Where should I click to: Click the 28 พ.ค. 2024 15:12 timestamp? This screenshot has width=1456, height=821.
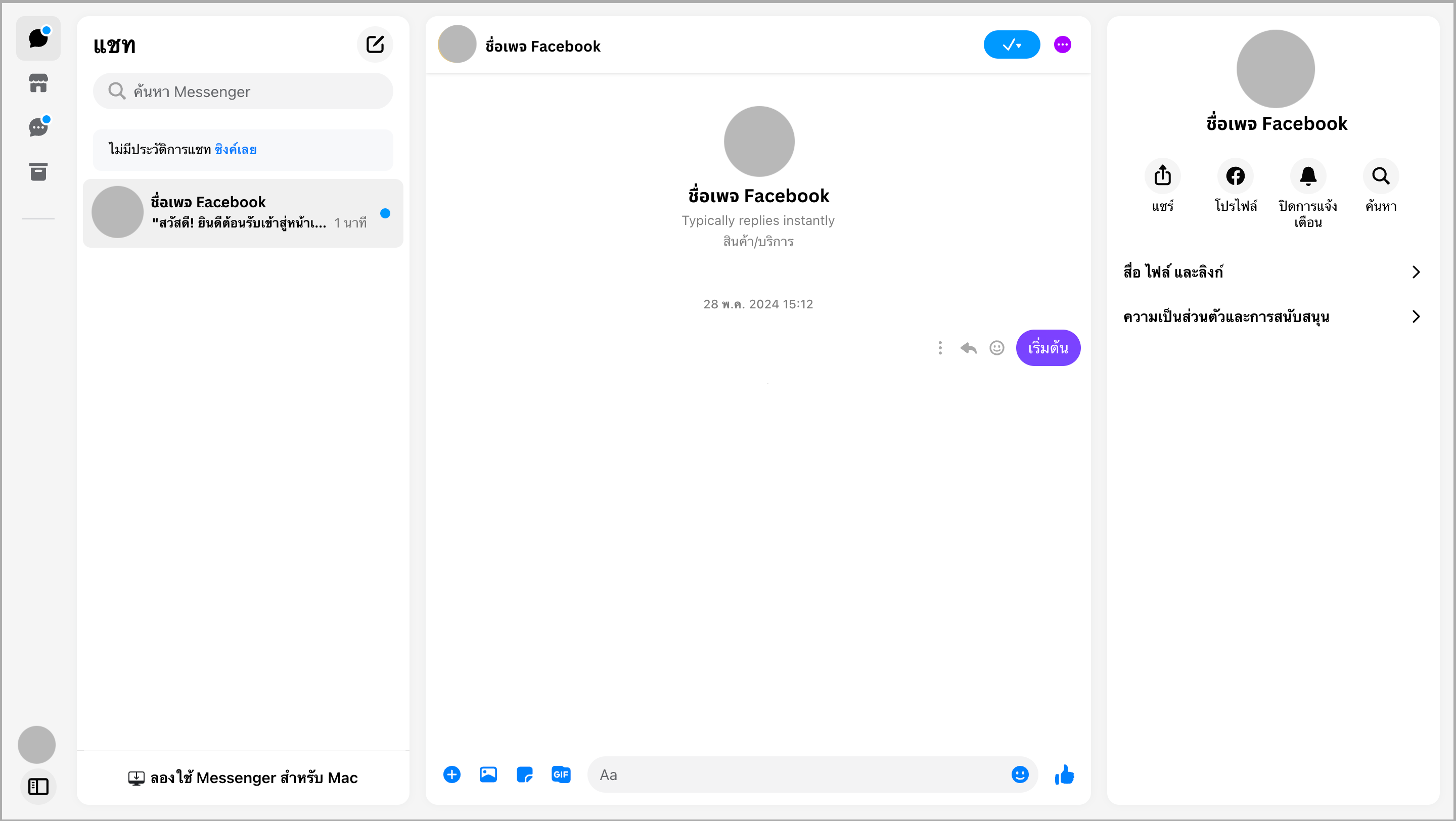pyautogui.click(x=758, y=304)
